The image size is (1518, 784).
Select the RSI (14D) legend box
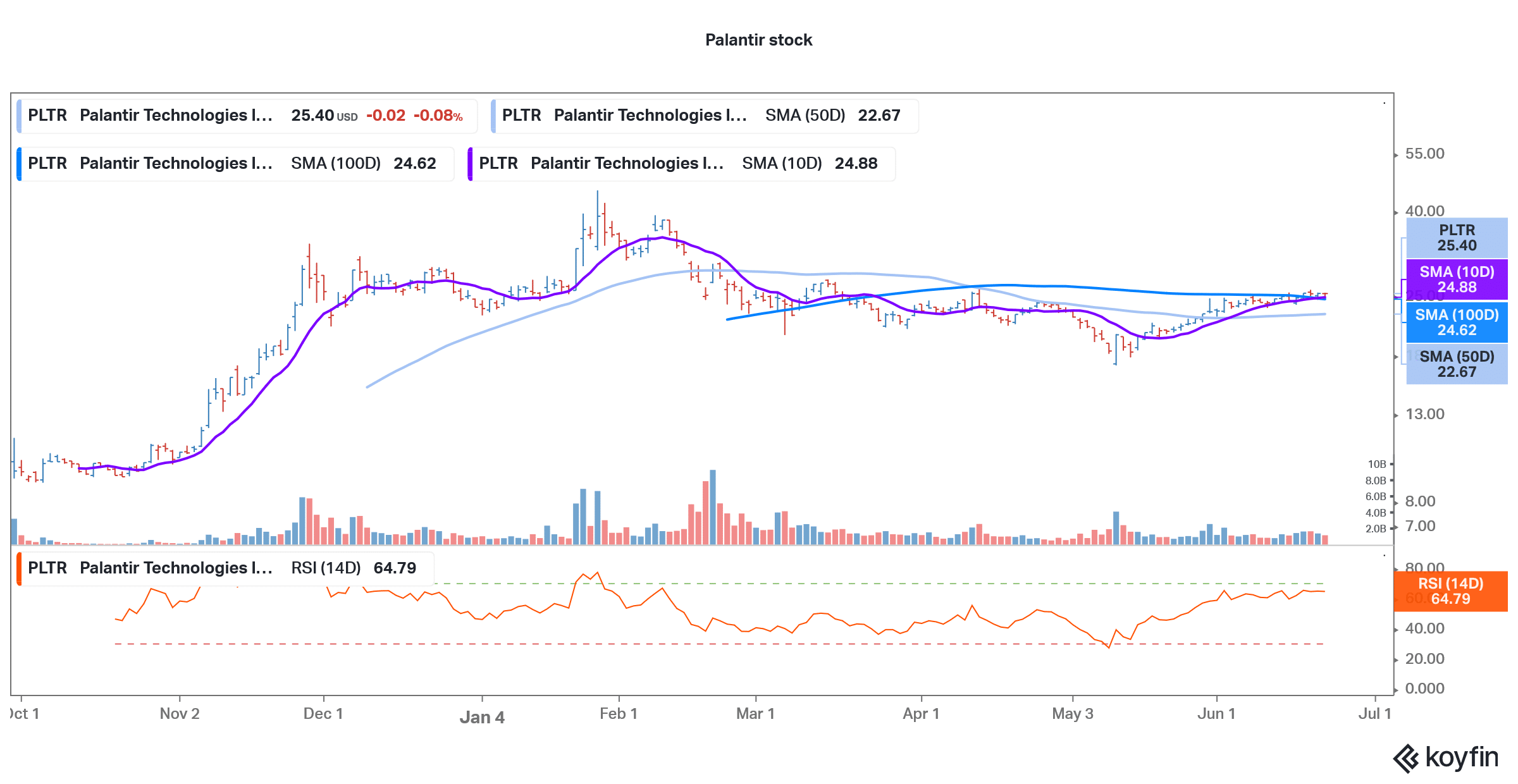pyautogui.click(x=225, y=568)
